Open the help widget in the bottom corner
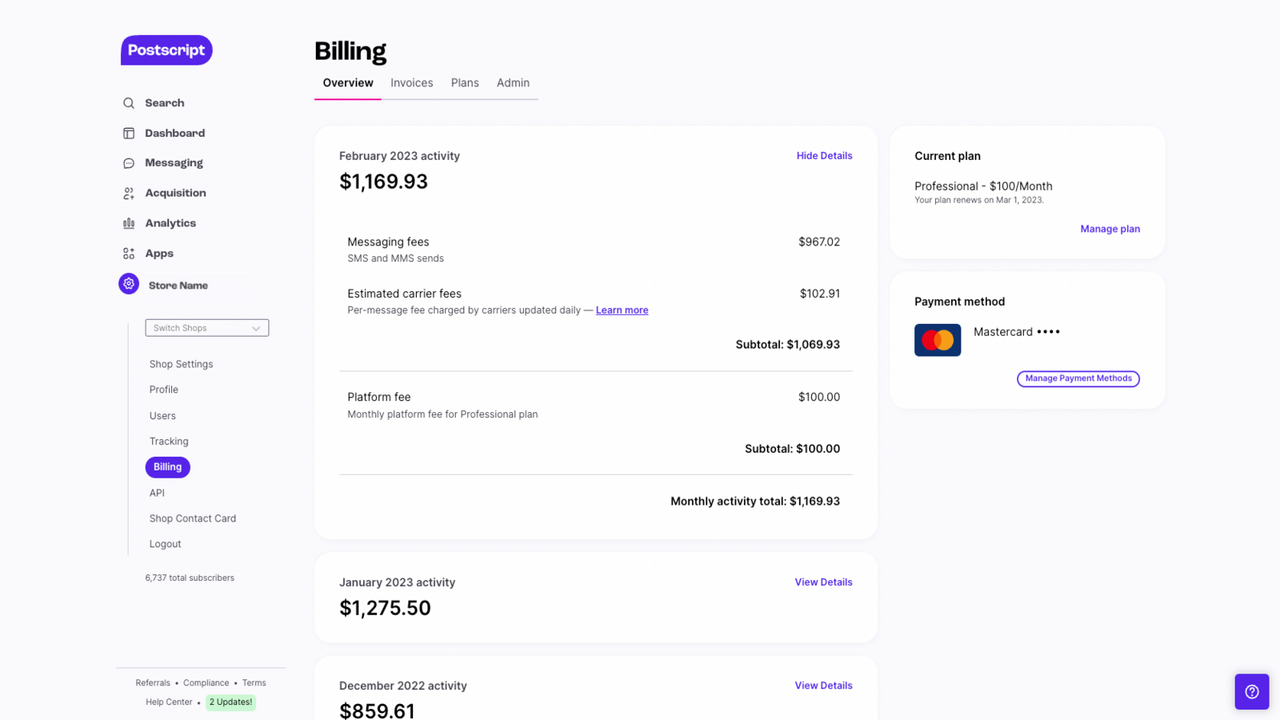 click(x=1251, y=691)
